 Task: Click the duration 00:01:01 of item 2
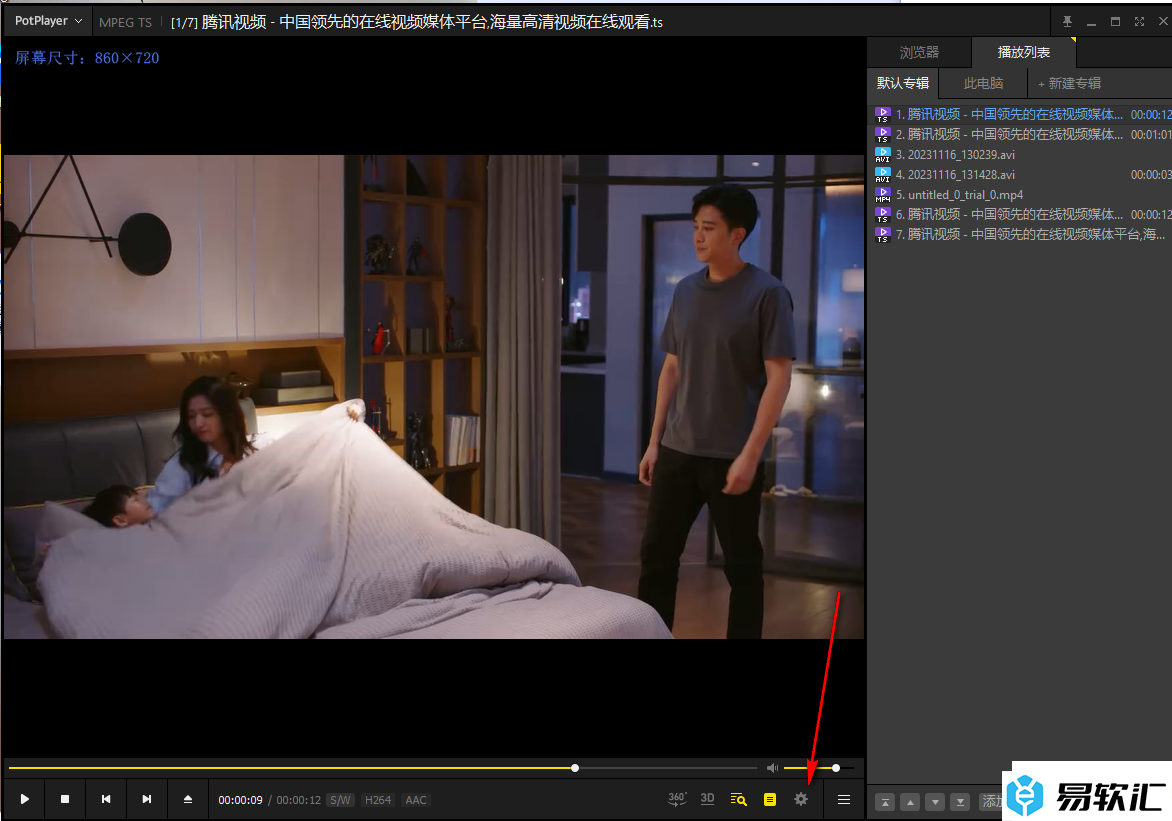coord(1151,135)
